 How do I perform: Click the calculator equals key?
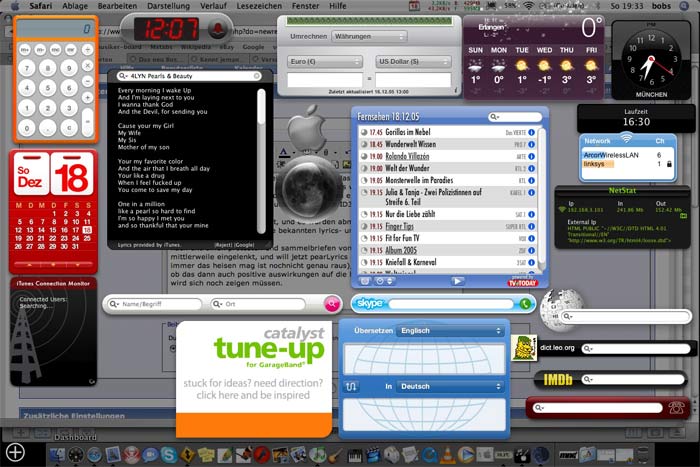pyautogui.click(x=88, y=121)
